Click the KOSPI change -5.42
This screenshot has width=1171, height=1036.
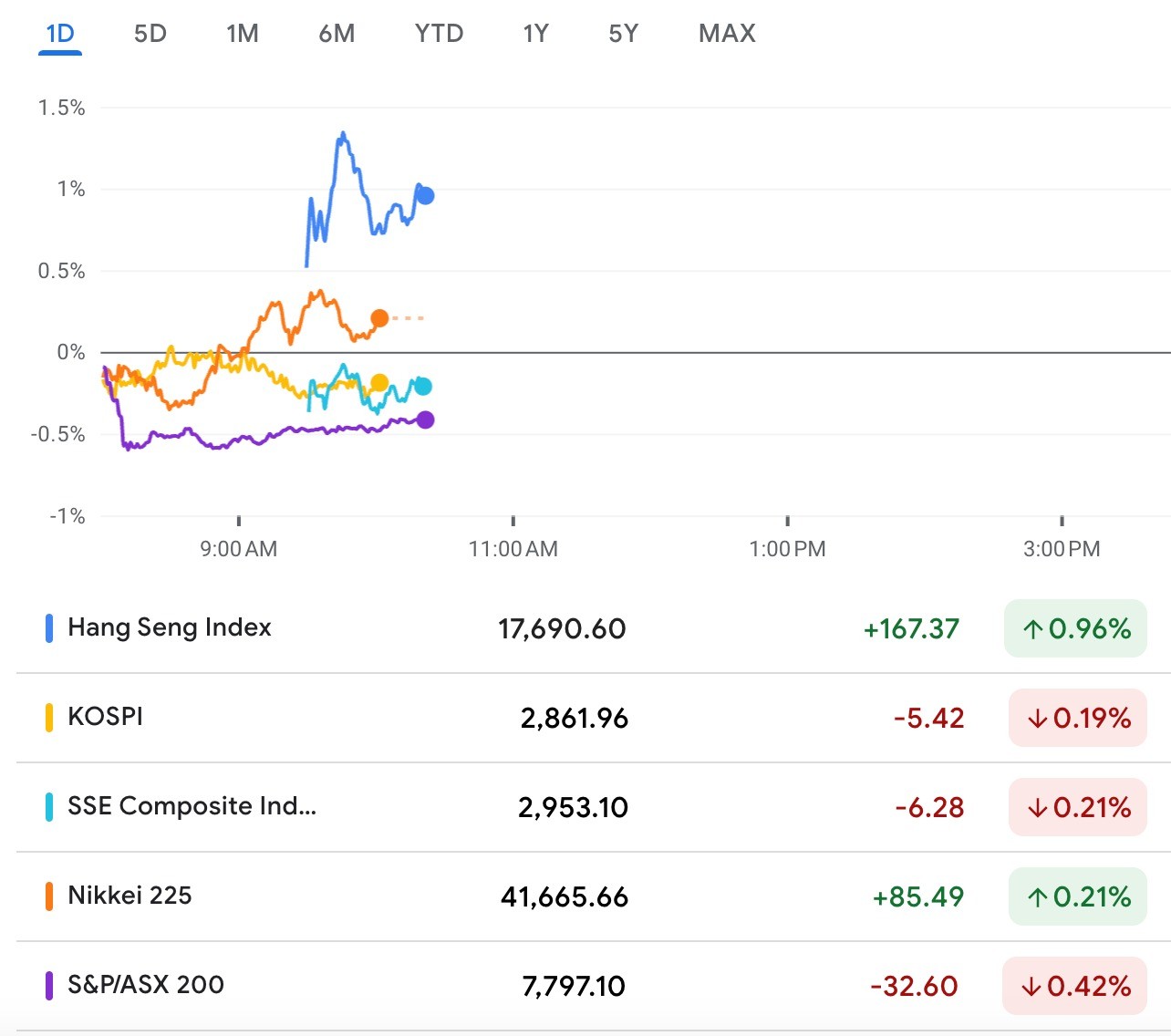pos(928,718)
